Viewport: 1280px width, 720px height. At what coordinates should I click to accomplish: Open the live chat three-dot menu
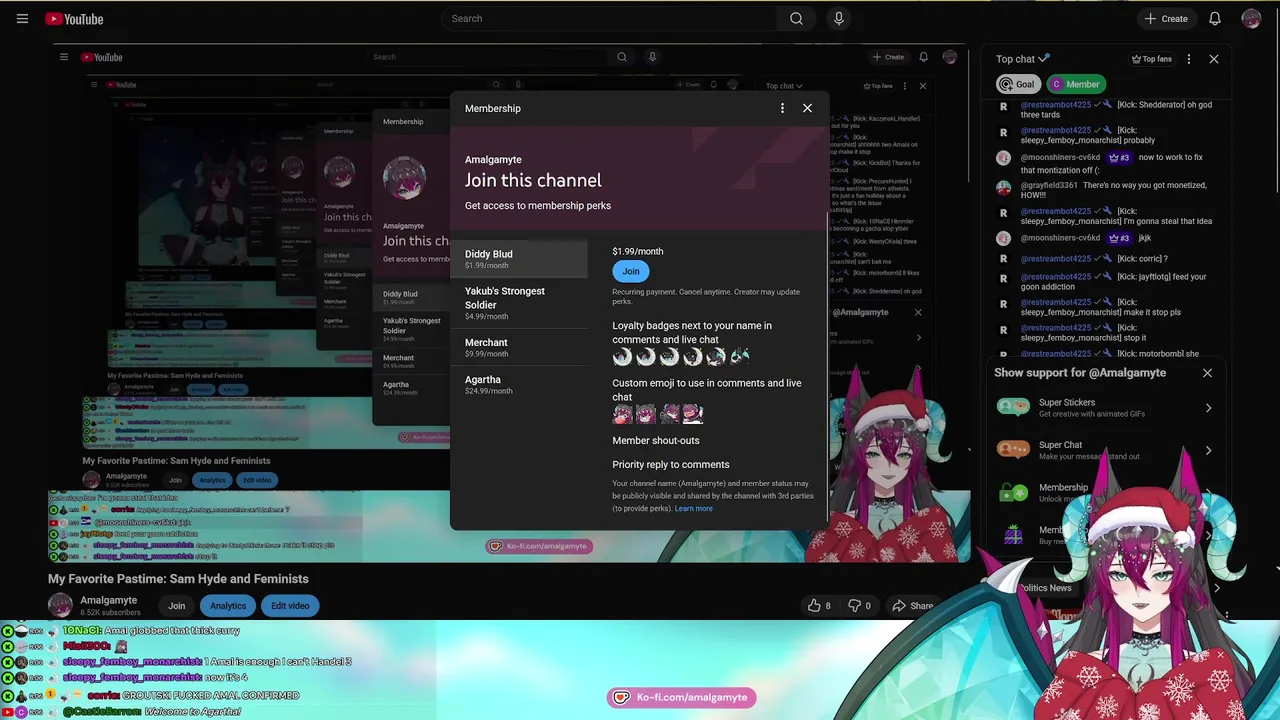(1189, 59)
